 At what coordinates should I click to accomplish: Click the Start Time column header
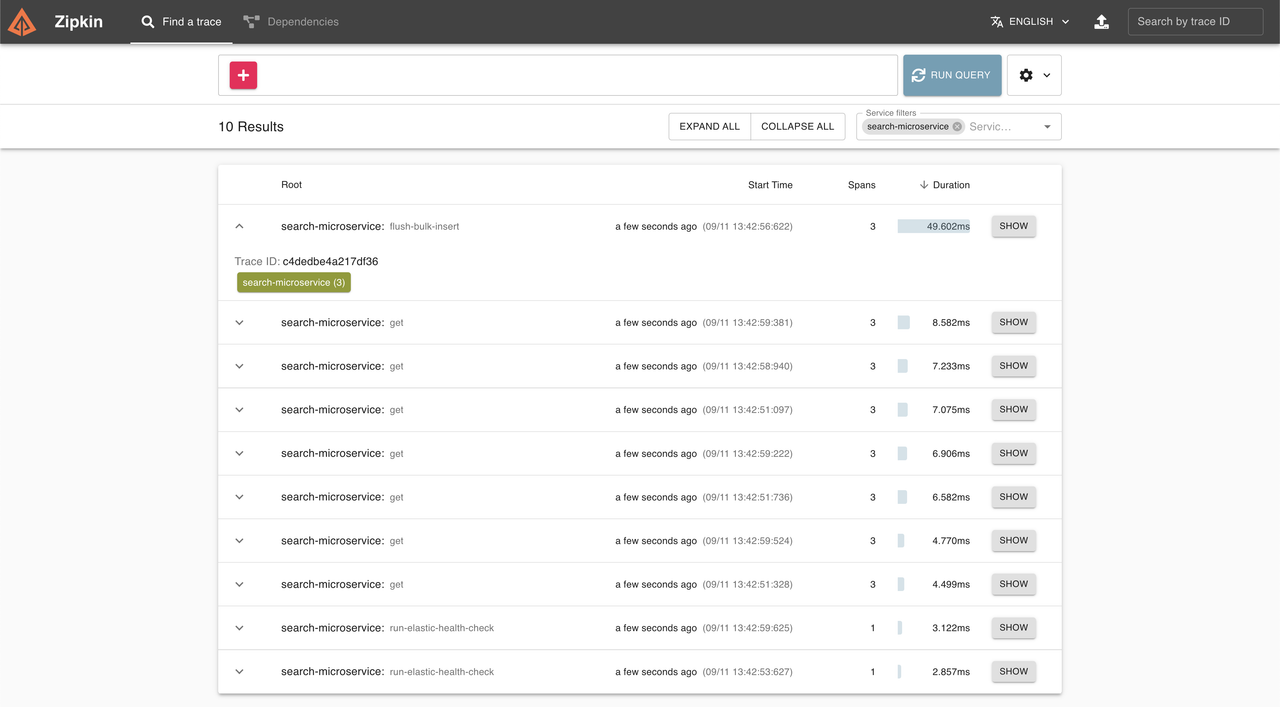click(770, 185)
